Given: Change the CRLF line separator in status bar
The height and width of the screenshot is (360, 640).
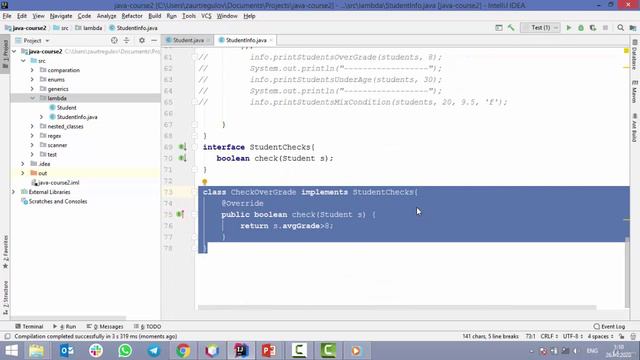Looking at the screenshot, I should (549, 336).
